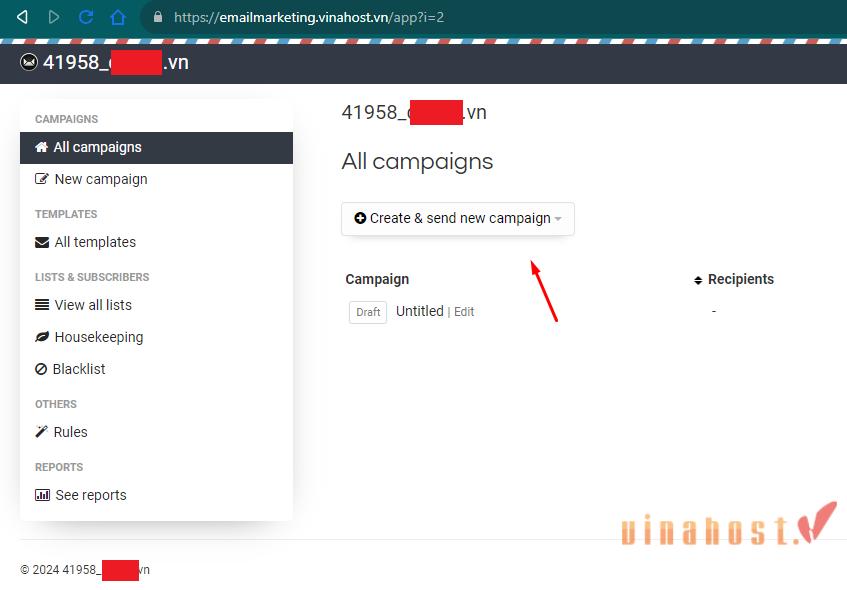Click the plus icon on Create campaign button
The image size is (847, 590).
tap(360, 218)
